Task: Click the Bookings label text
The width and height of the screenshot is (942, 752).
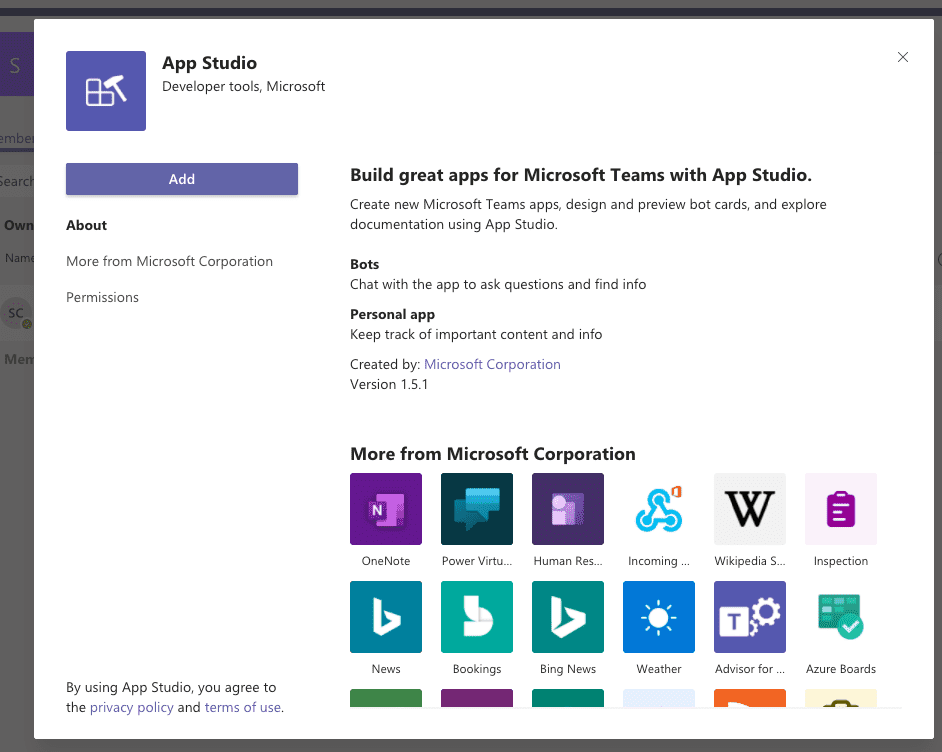Action: click(x=477, y=669)
